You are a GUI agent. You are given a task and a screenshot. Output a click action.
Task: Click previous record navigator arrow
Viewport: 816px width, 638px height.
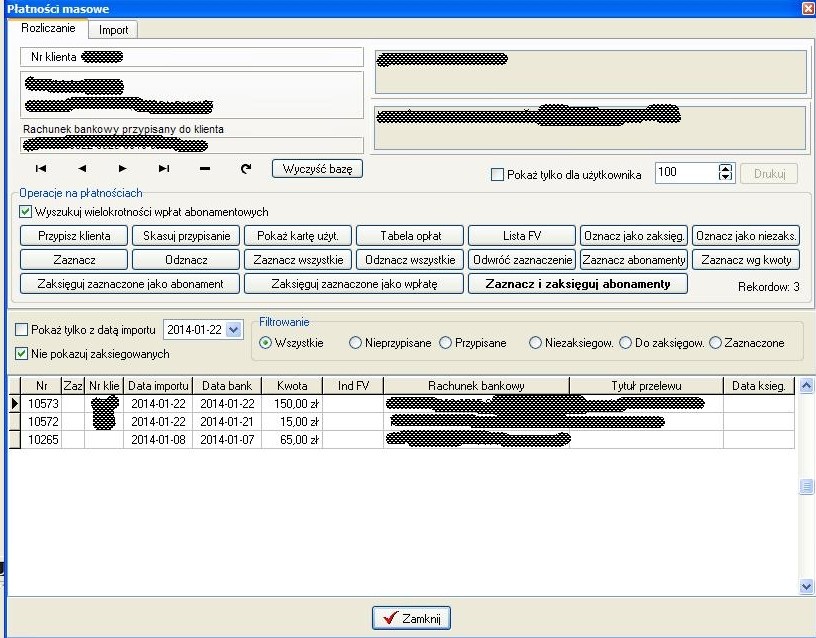pyautogui.click(x=82, y=169)
